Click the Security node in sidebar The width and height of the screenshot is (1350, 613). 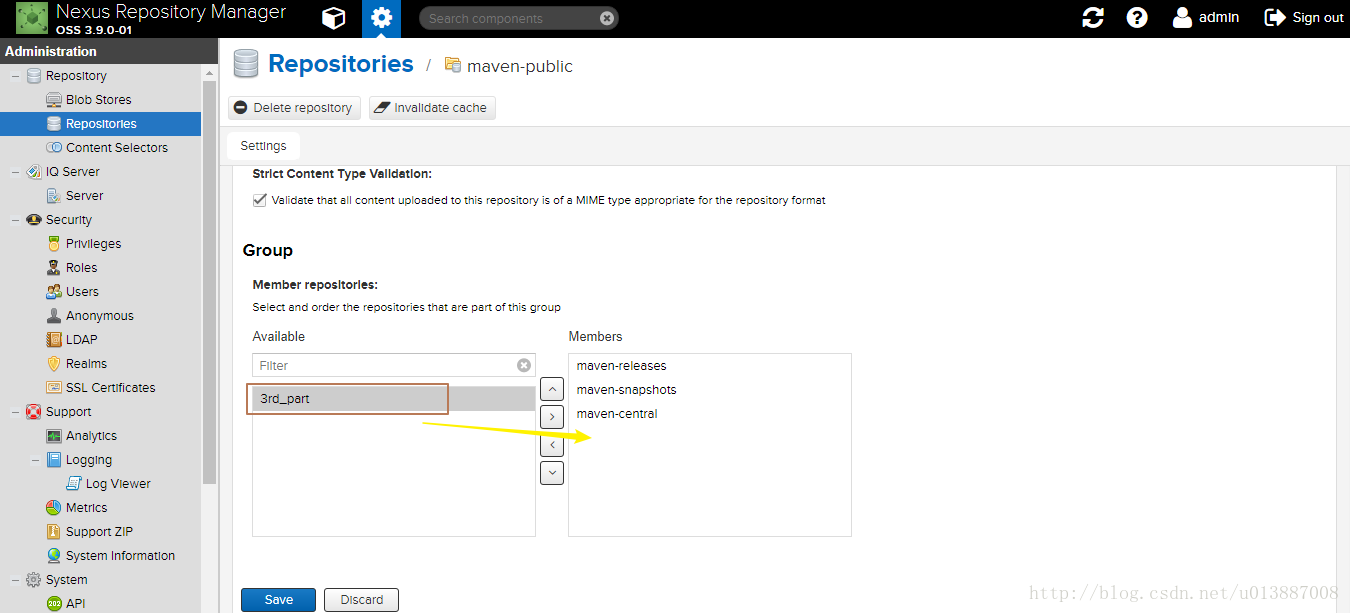pyautogui.click(x=68, y=219)
